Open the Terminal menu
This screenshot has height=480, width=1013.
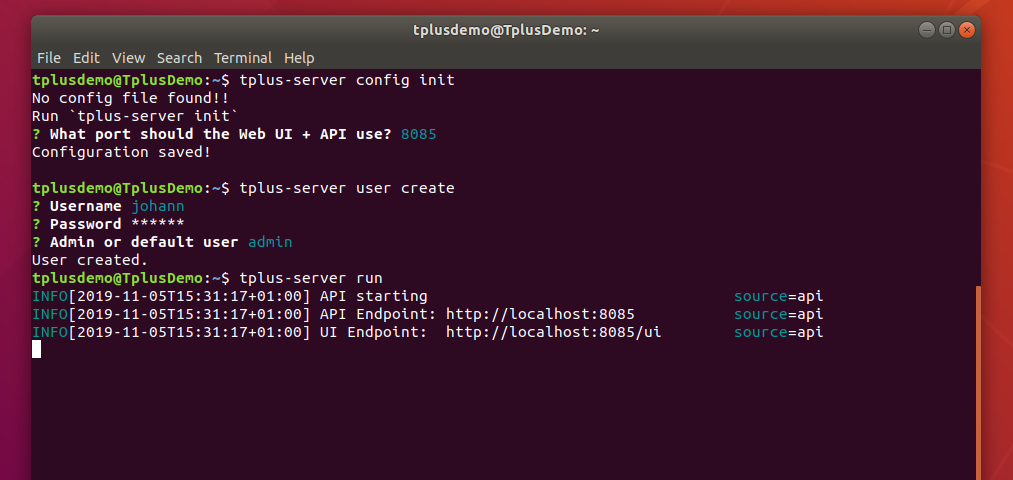pos(243,57)
